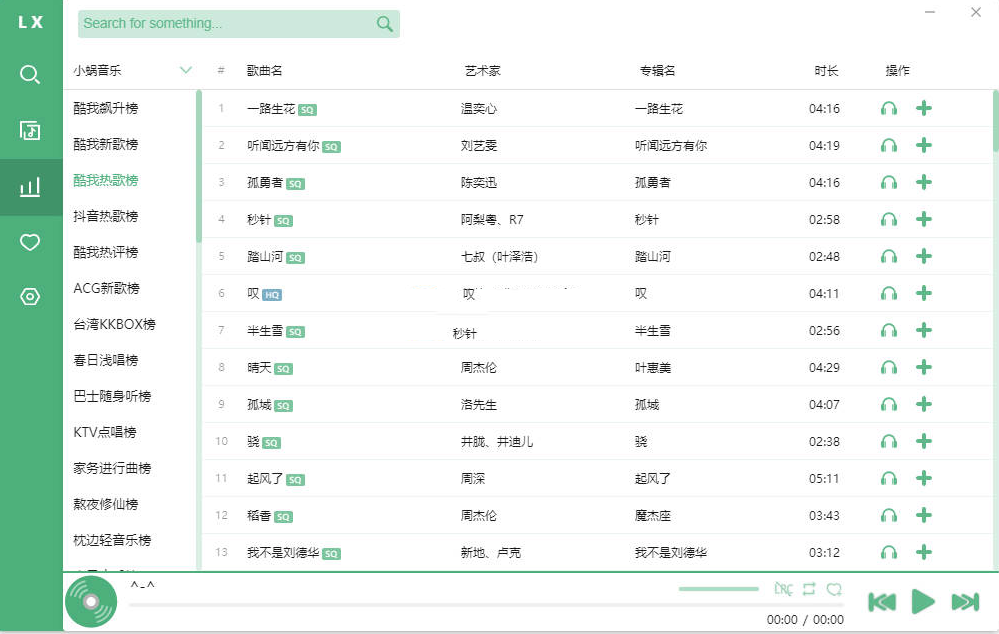Play 孤勇者 using its headphone icon
The width and height of the screenshot is (999, 634).
click(888, 182)
